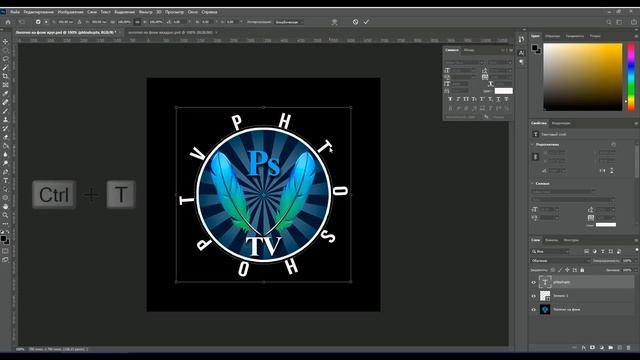This screenshot has width=640, height=360.
Task: Select the Hand tool
Action: tap(5, 207)
